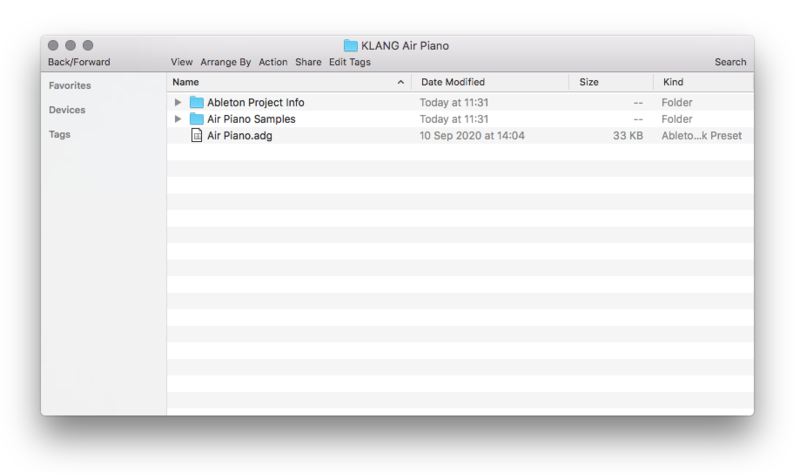Click the Air Piano.adg file icon
The width and height of the screenshot is (800, 473).
click(196, 135)
